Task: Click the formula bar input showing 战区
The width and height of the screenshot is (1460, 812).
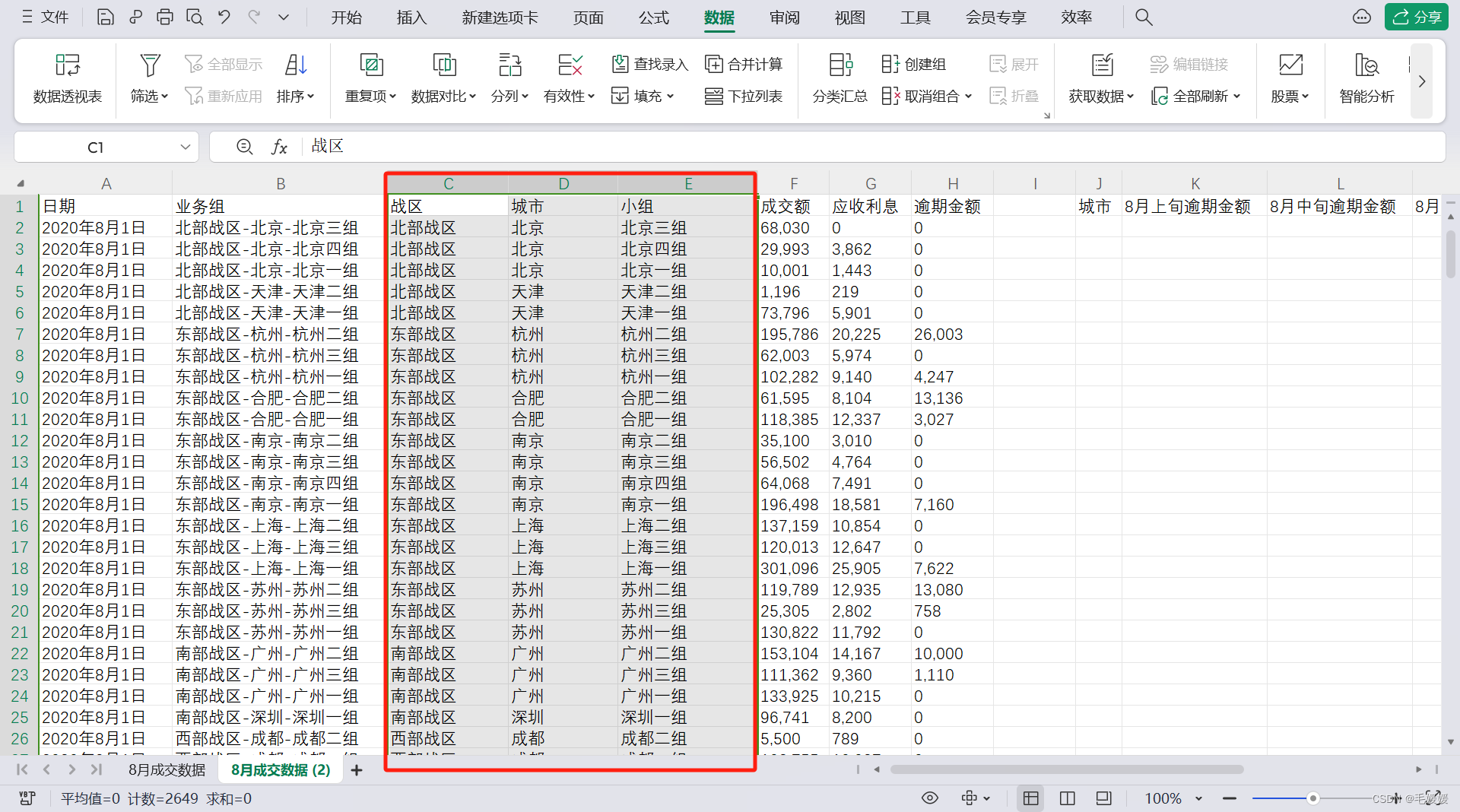Action: tap(874, 147)
